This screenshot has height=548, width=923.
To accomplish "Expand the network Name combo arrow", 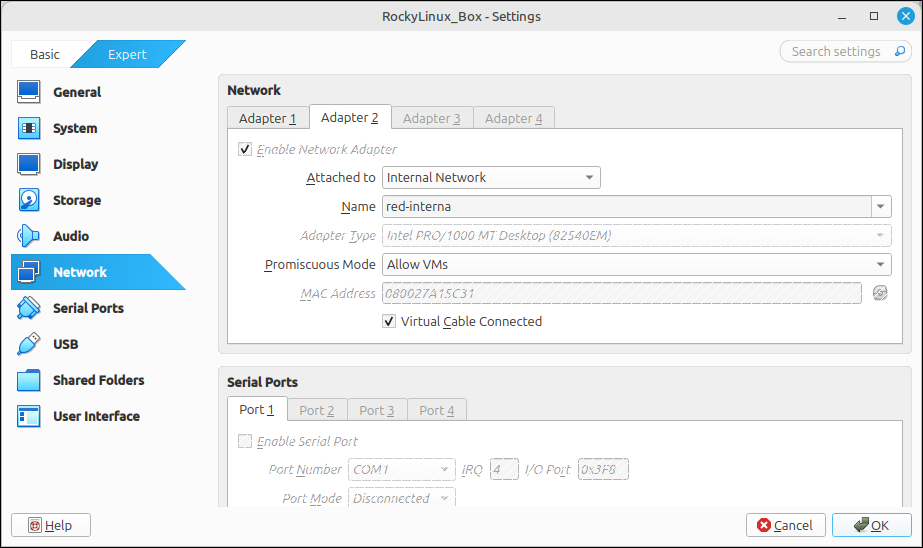I will (881, 206).
